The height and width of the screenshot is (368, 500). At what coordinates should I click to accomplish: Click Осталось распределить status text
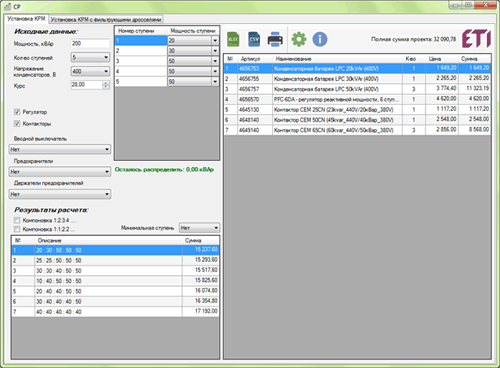[x=164, y=170]
